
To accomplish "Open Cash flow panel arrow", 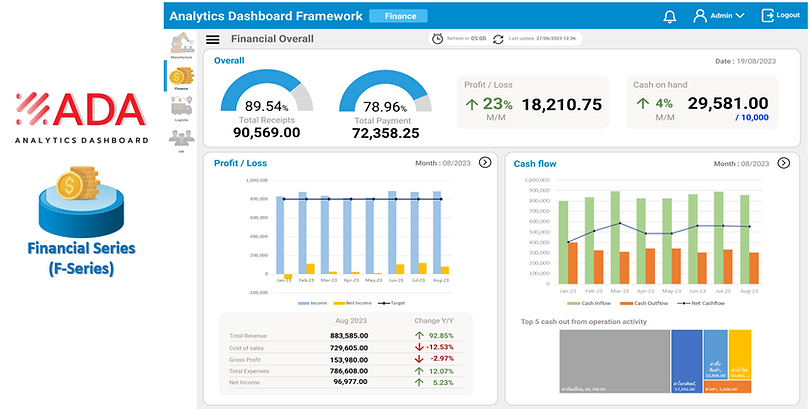I will tap(784, 163).
